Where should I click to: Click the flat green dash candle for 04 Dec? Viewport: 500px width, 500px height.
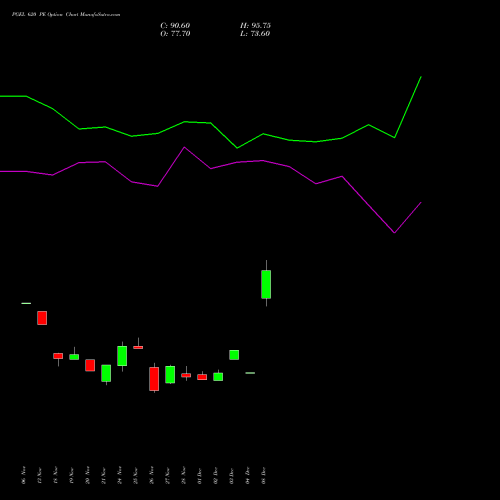[250, 373]
